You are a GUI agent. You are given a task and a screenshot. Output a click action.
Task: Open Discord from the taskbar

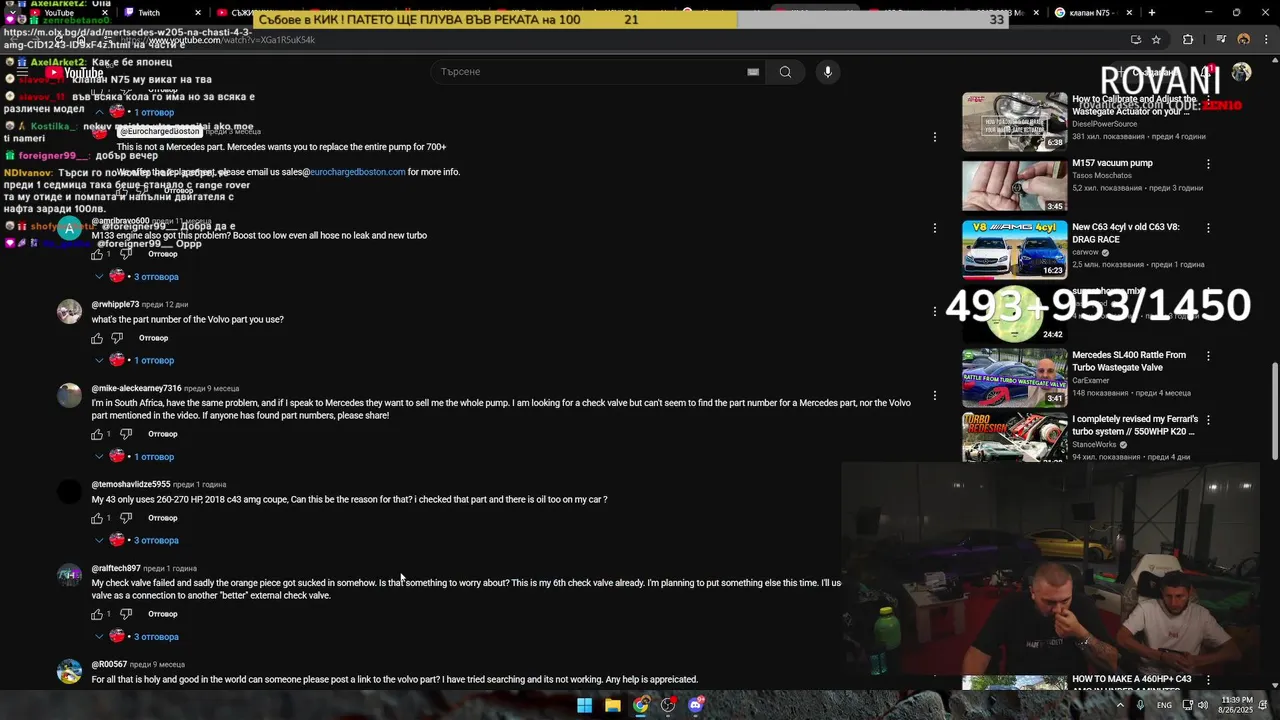[696, 705]
